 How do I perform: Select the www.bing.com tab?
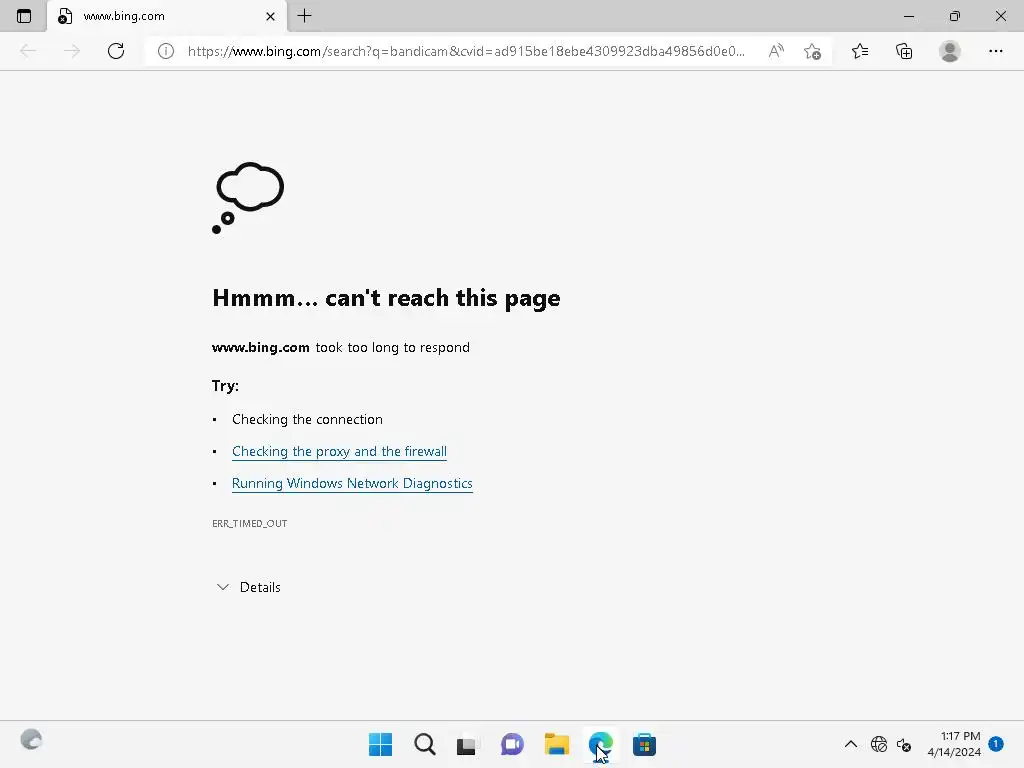pyautogui.click(x=167, y=16)
